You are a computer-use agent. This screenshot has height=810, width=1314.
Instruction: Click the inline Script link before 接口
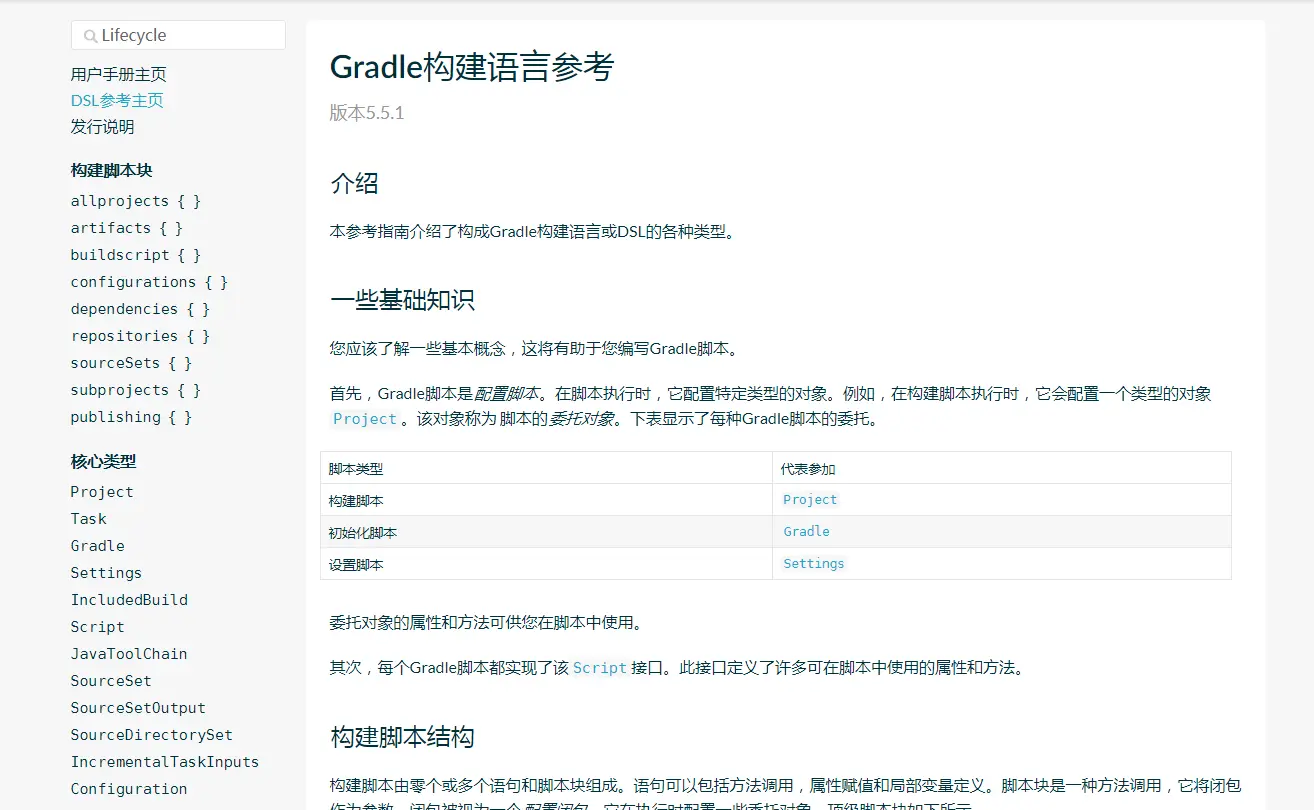point(600,668)
